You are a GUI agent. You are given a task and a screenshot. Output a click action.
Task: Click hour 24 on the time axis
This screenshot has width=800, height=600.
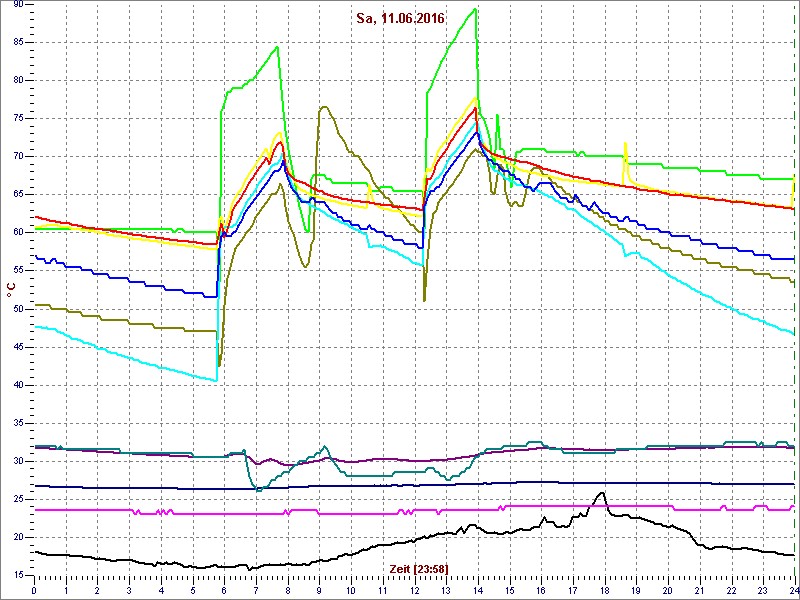(794, 588)
